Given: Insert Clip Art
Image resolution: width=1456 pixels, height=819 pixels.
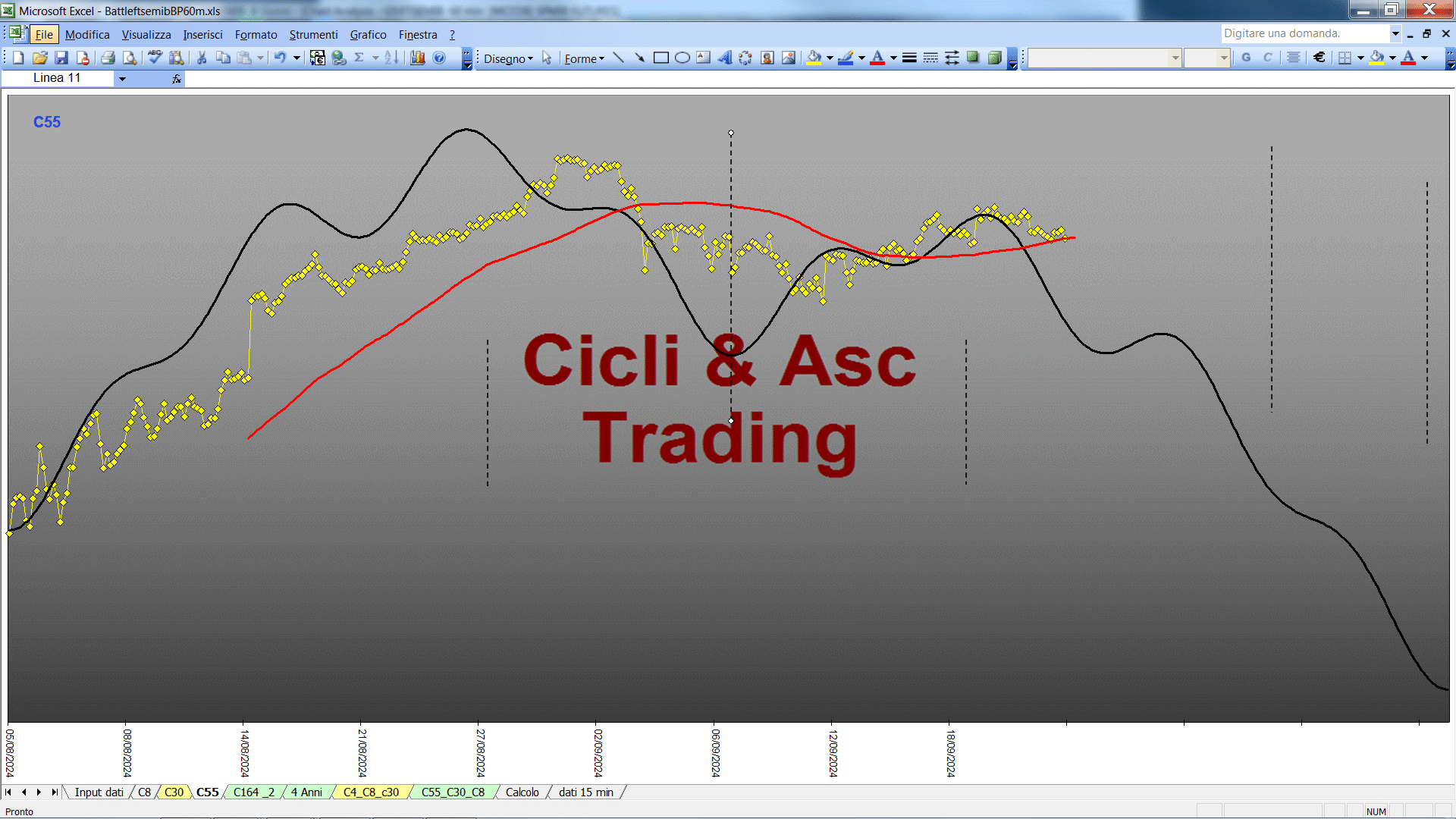Looking at the screenshot, I should click(x=767, y=58).
